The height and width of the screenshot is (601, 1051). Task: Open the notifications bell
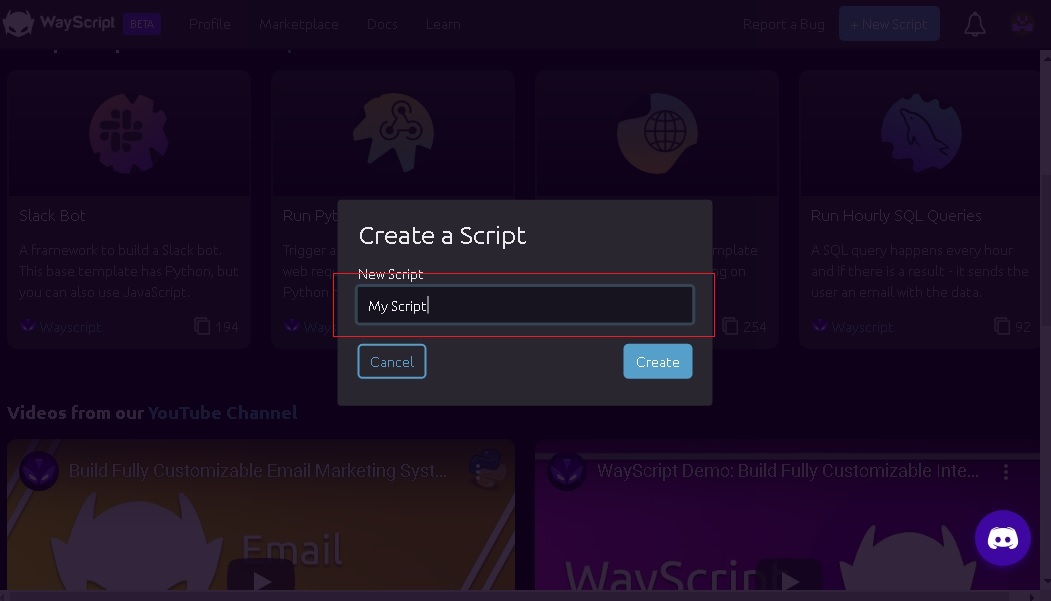point(975,25)
